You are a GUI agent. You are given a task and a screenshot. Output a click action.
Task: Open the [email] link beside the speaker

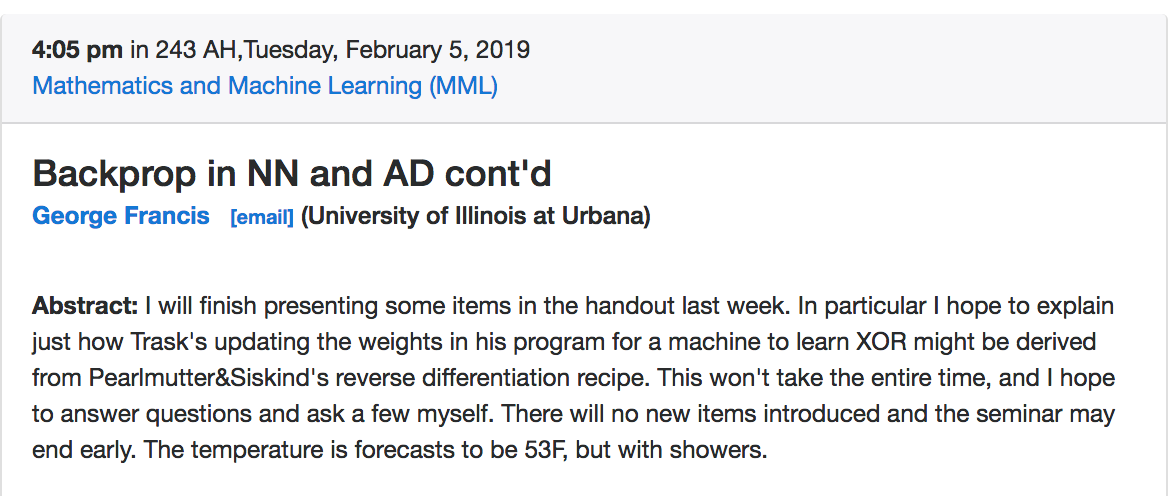(x=261, y=217)
